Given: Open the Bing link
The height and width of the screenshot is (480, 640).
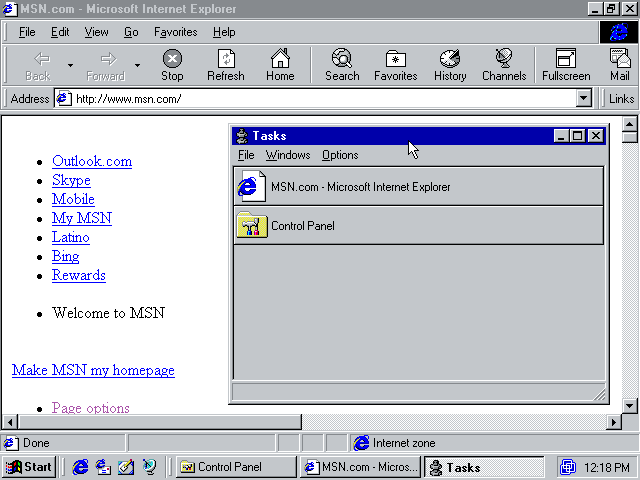Looking at the screenshot, I should [x=65, y=256].
